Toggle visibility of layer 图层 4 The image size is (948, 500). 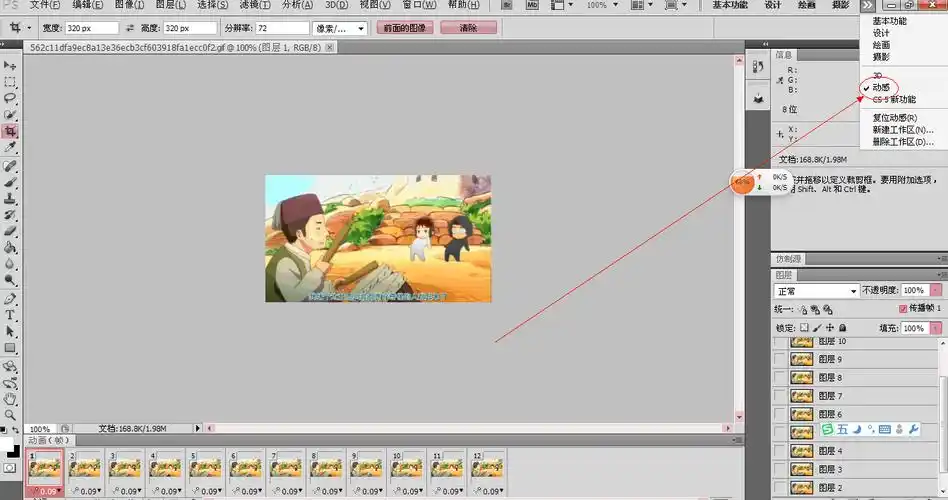780,451
